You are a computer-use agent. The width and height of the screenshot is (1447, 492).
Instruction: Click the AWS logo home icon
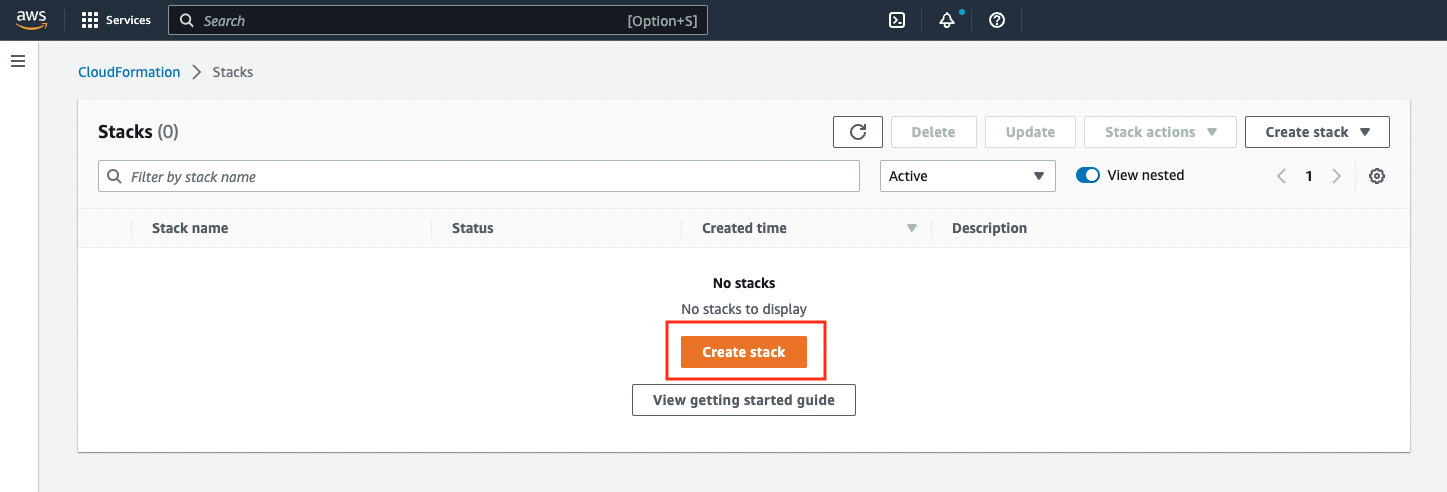point(32,20)
